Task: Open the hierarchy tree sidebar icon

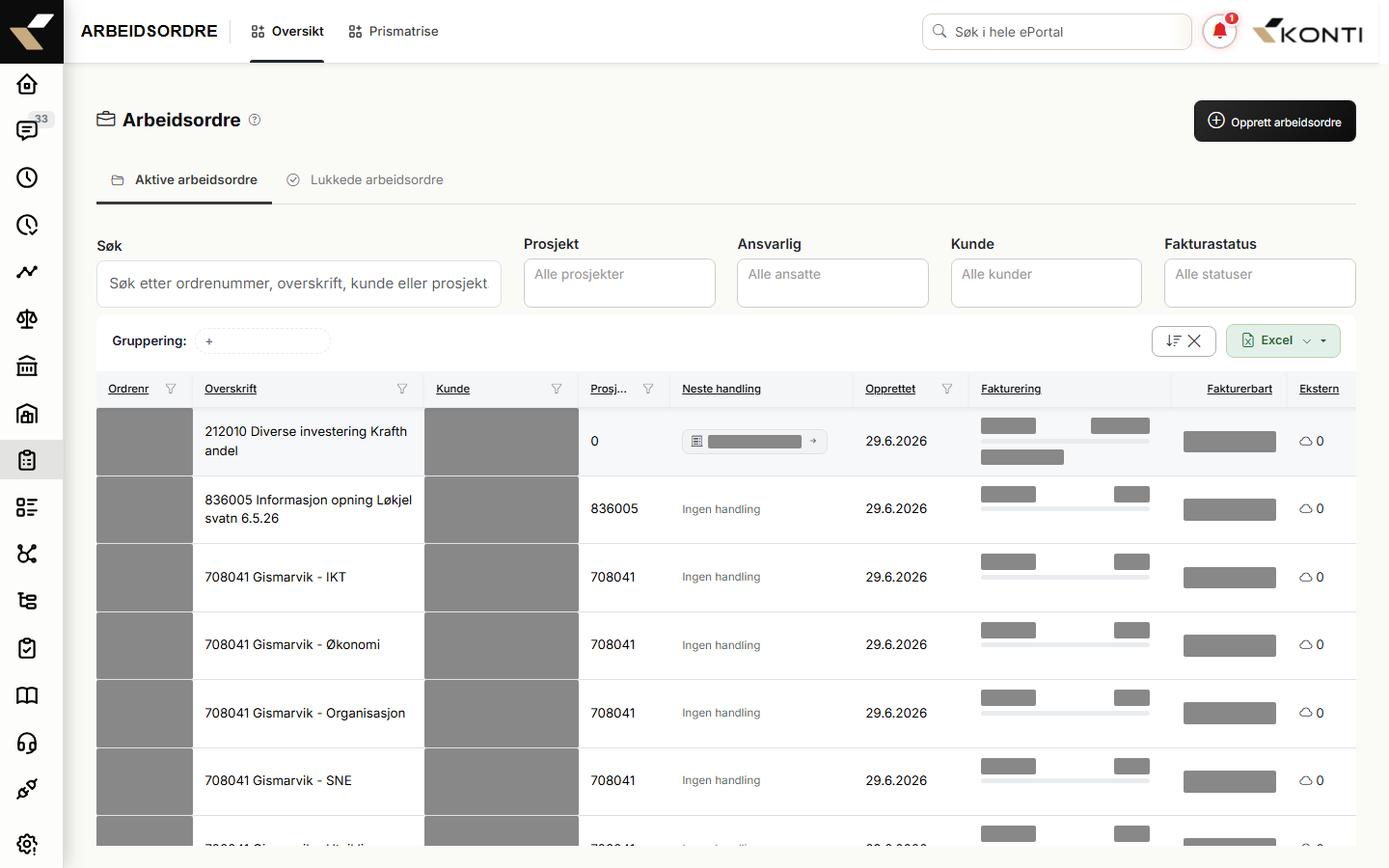Action: click(x=27, y=601)
